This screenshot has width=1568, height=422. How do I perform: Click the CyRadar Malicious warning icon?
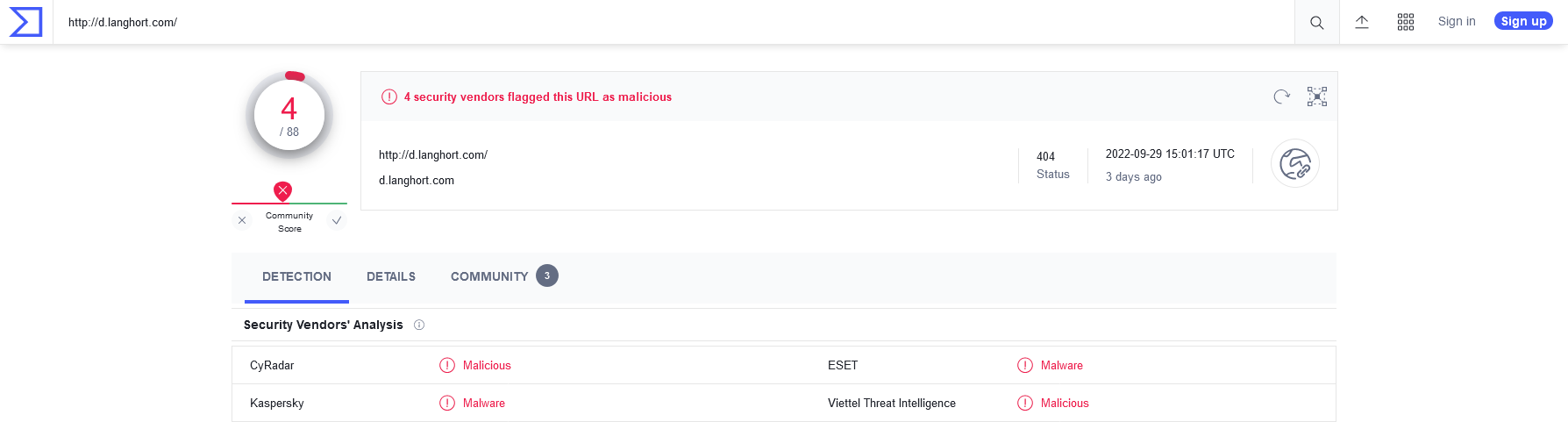(x=447, y=366)
